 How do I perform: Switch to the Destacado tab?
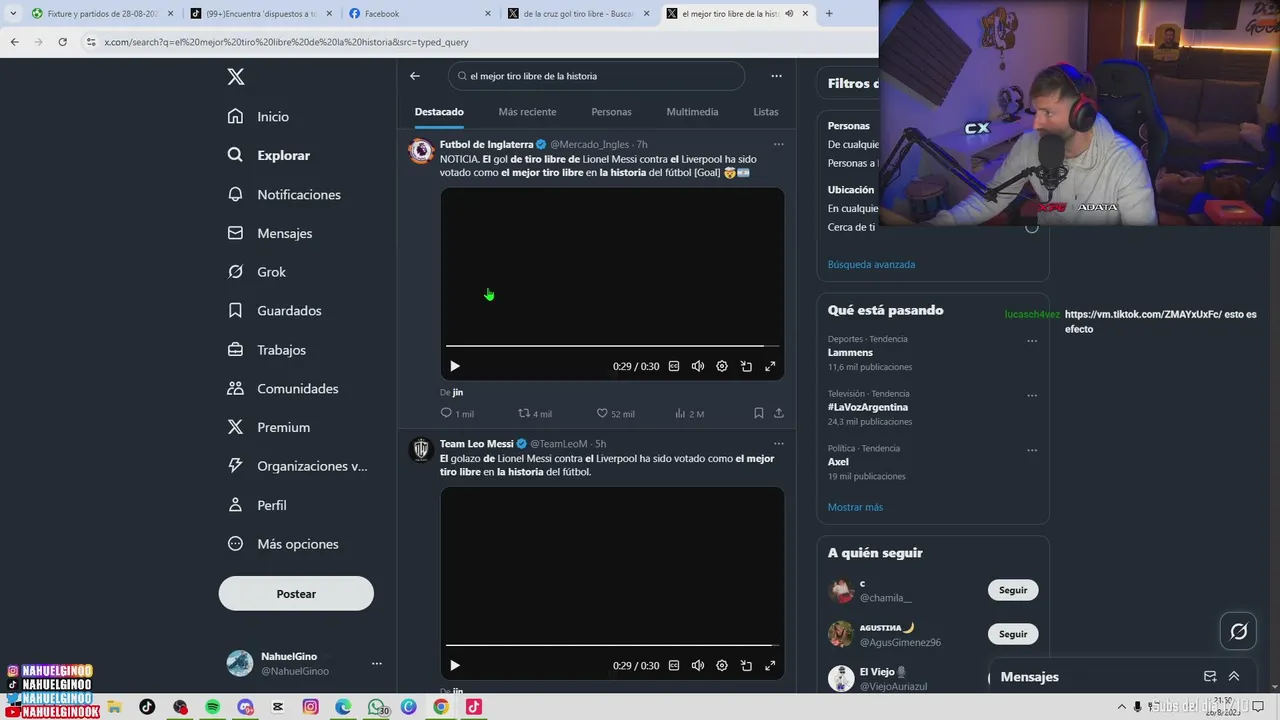439,112
